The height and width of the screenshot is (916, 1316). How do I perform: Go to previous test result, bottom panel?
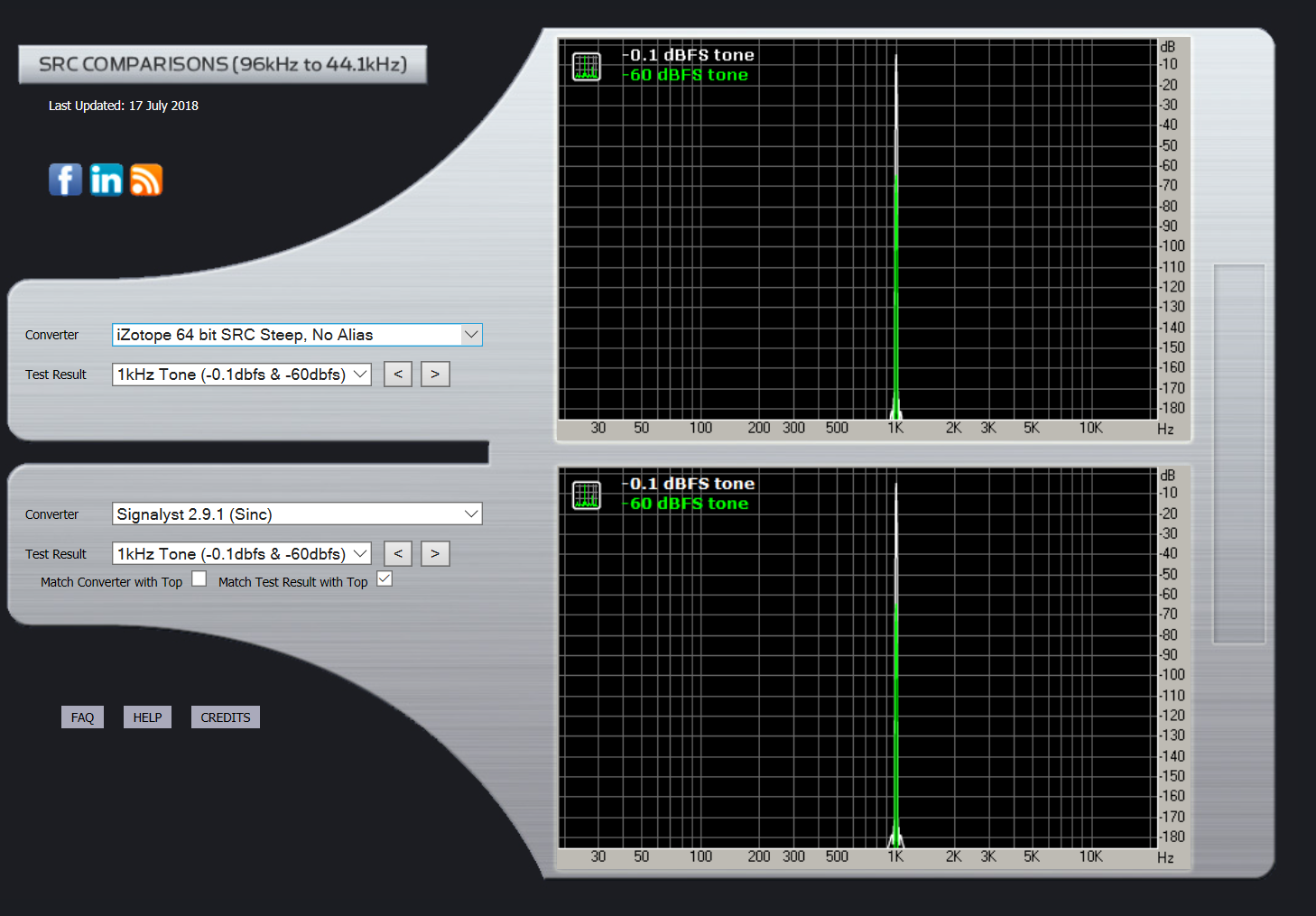398,554
